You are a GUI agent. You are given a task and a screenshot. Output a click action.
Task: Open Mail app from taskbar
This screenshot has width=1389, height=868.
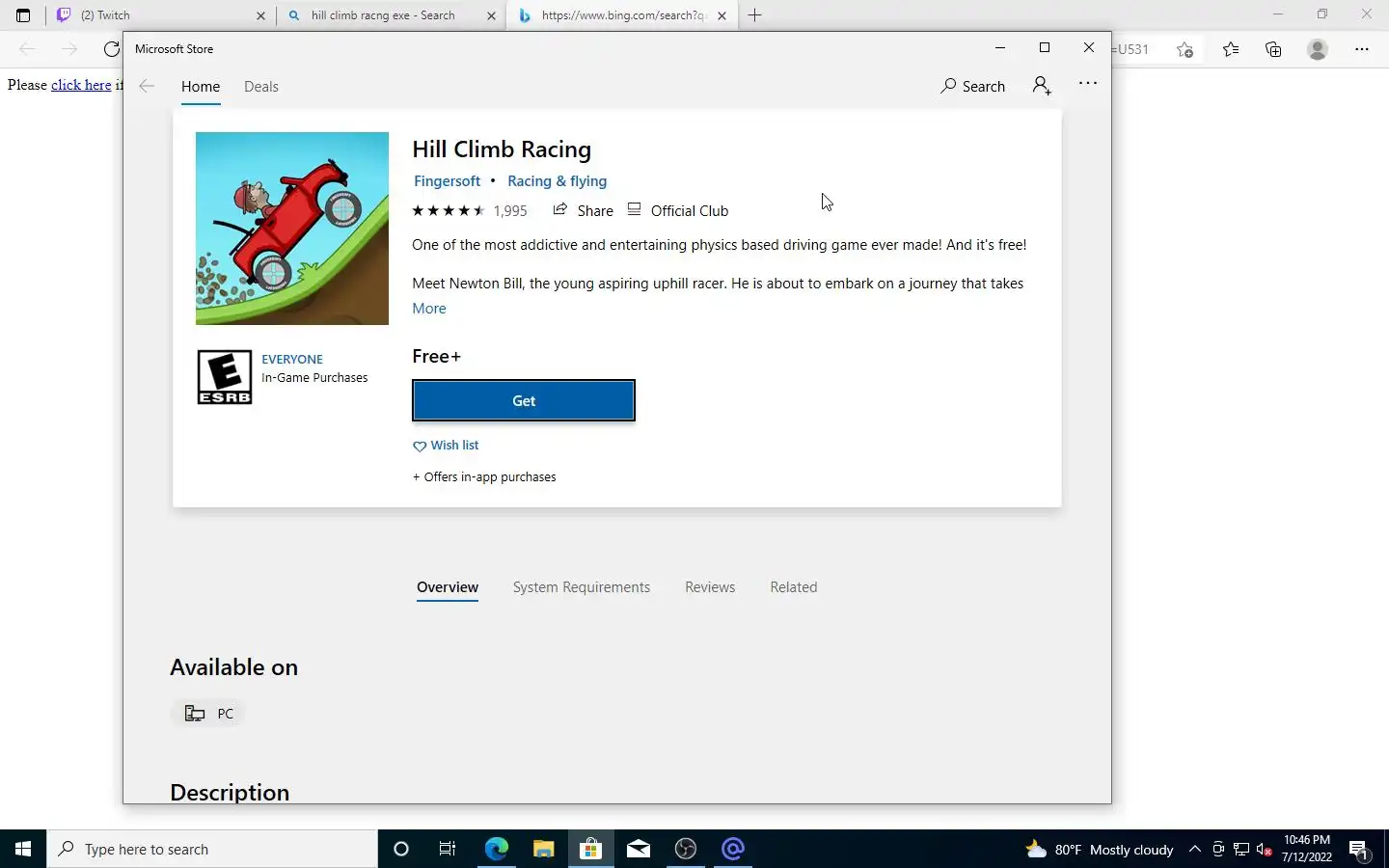[638, 849]
